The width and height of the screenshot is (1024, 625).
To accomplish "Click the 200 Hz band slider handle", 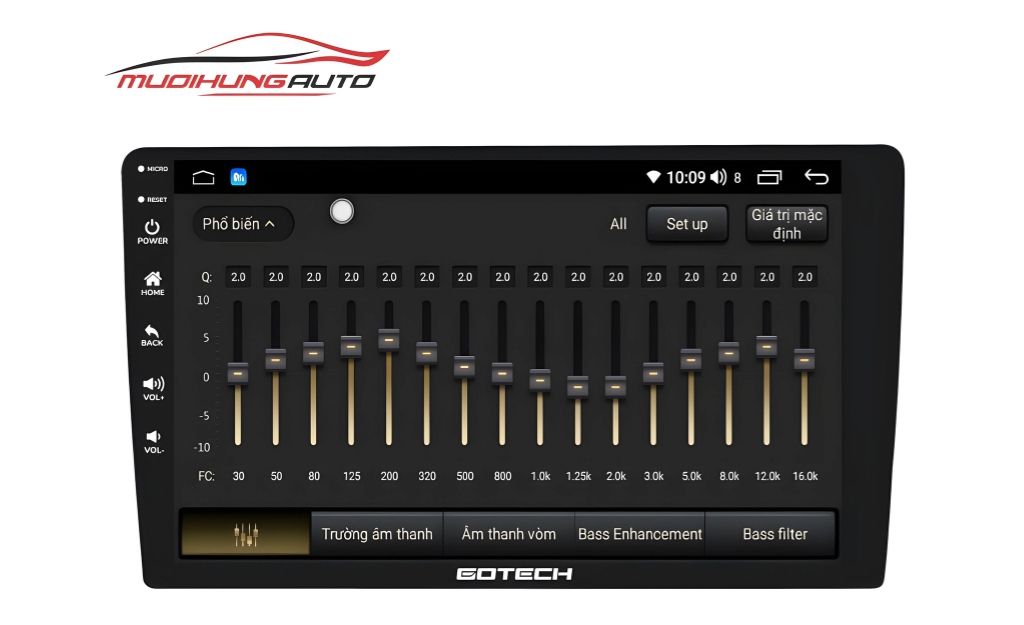I will click(x=389, y=339).
